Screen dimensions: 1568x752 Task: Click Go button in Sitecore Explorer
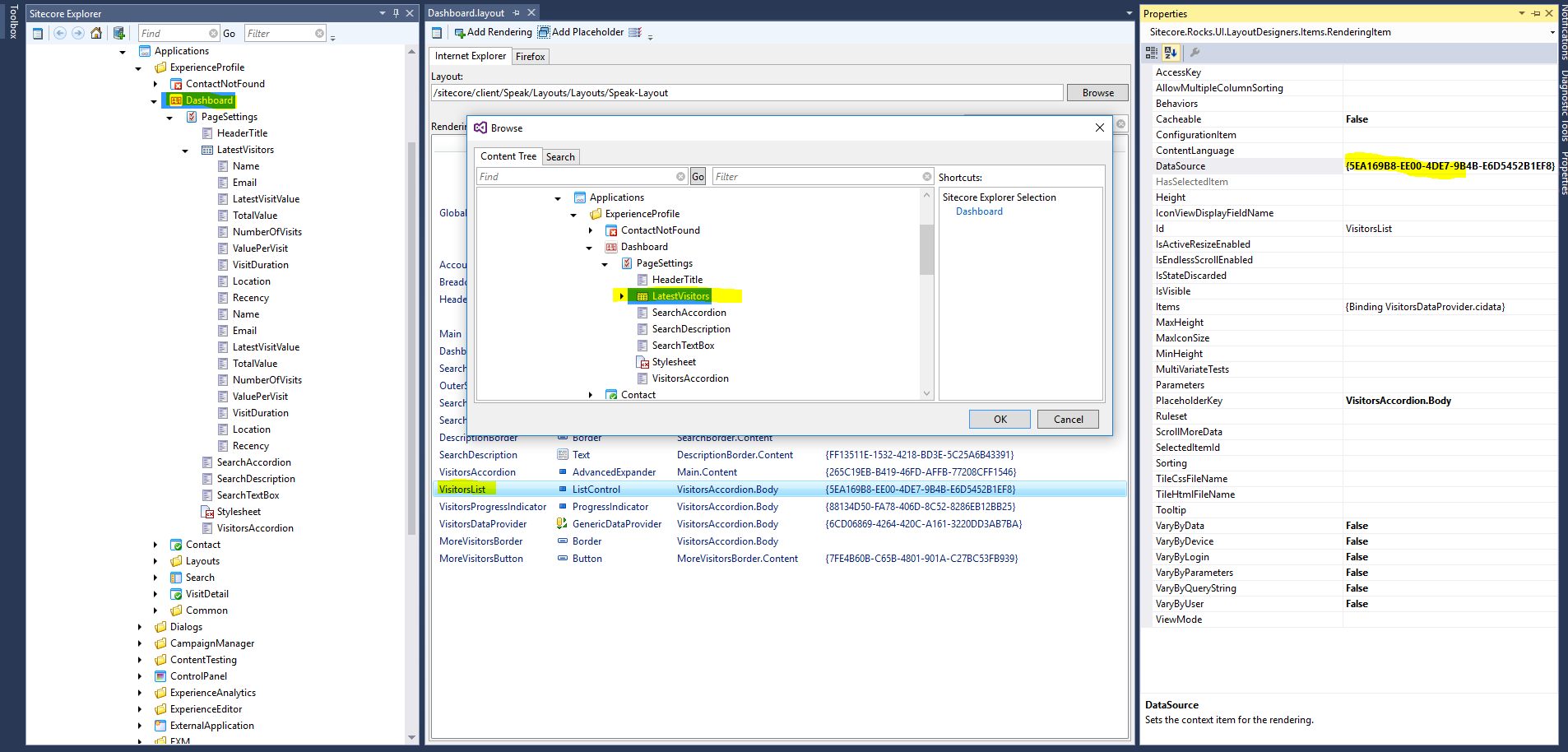click(230, 34)
